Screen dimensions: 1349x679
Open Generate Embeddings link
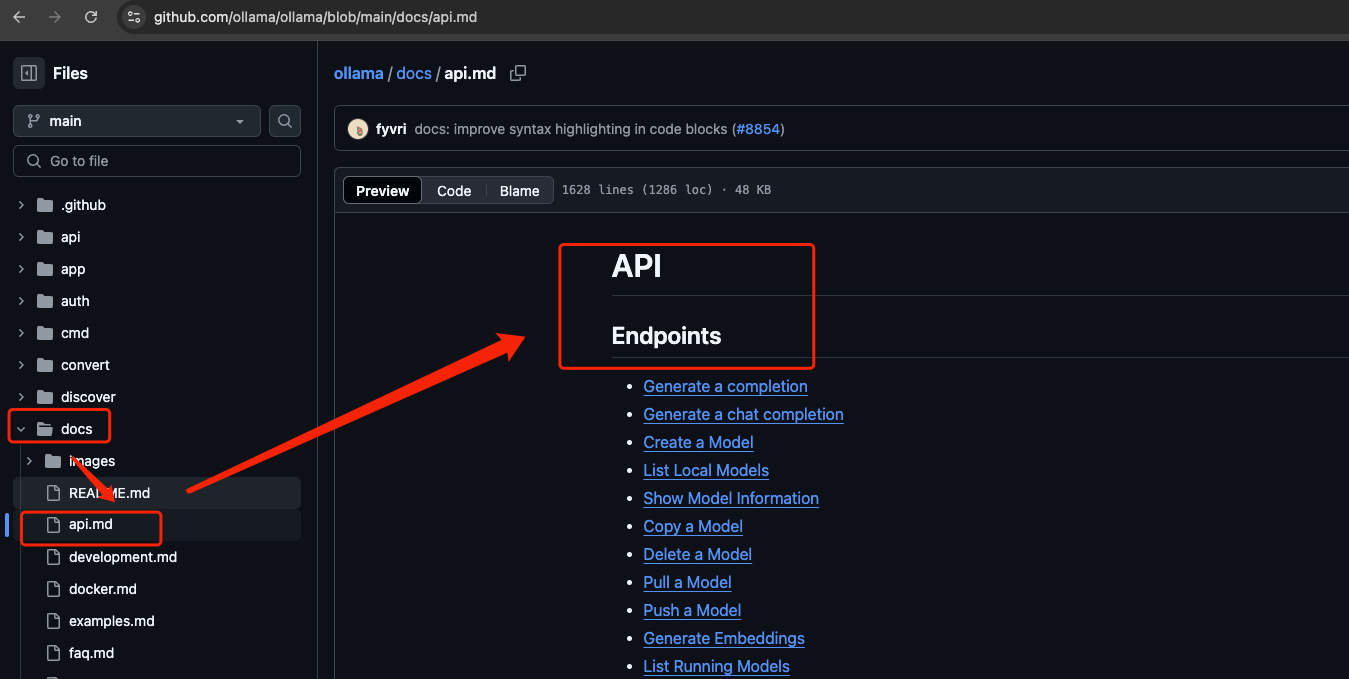click(724, 638)
